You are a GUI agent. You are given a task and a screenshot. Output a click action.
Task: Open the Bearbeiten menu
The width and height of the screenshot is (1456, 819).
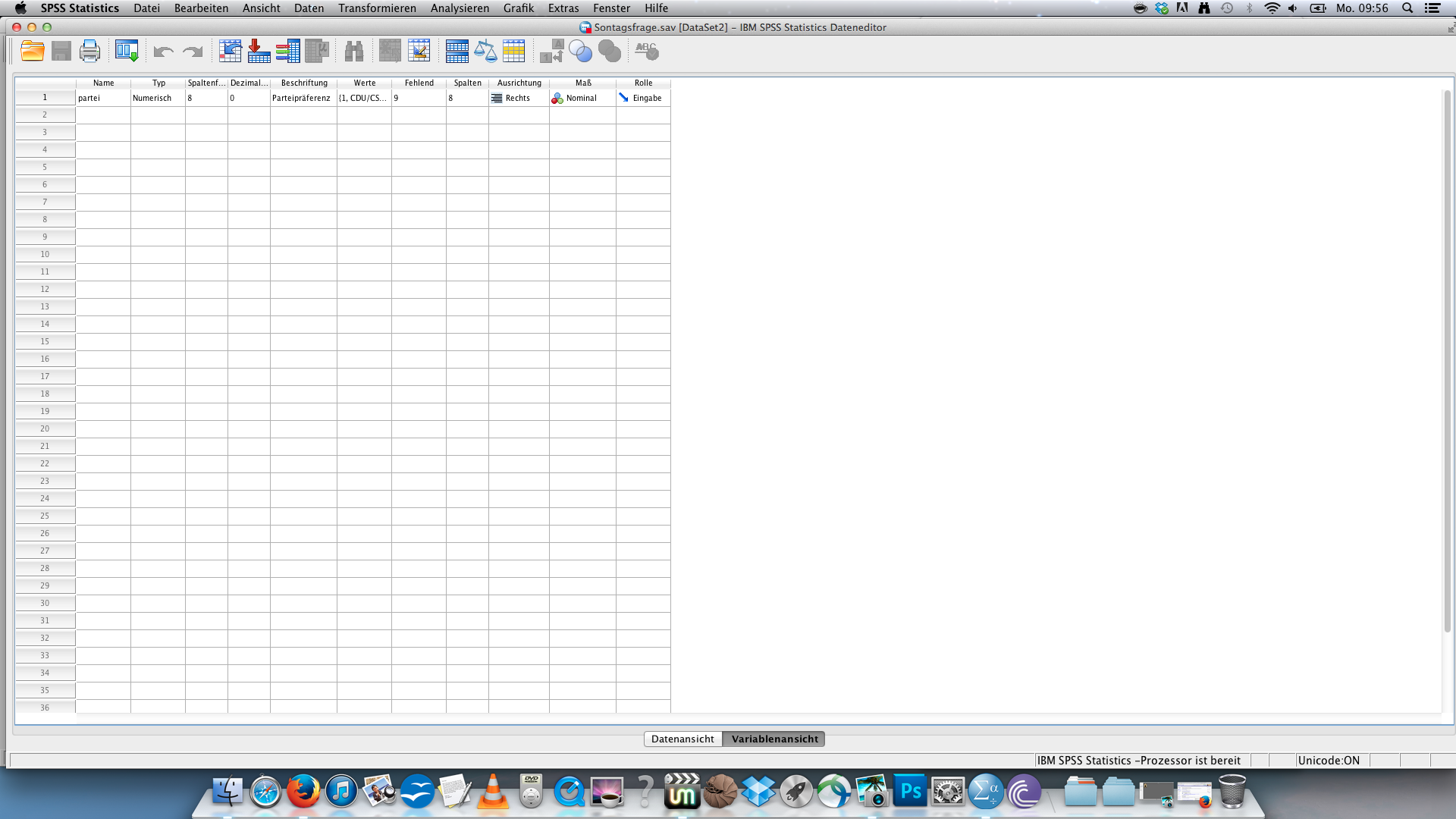(x=201, y=8)
